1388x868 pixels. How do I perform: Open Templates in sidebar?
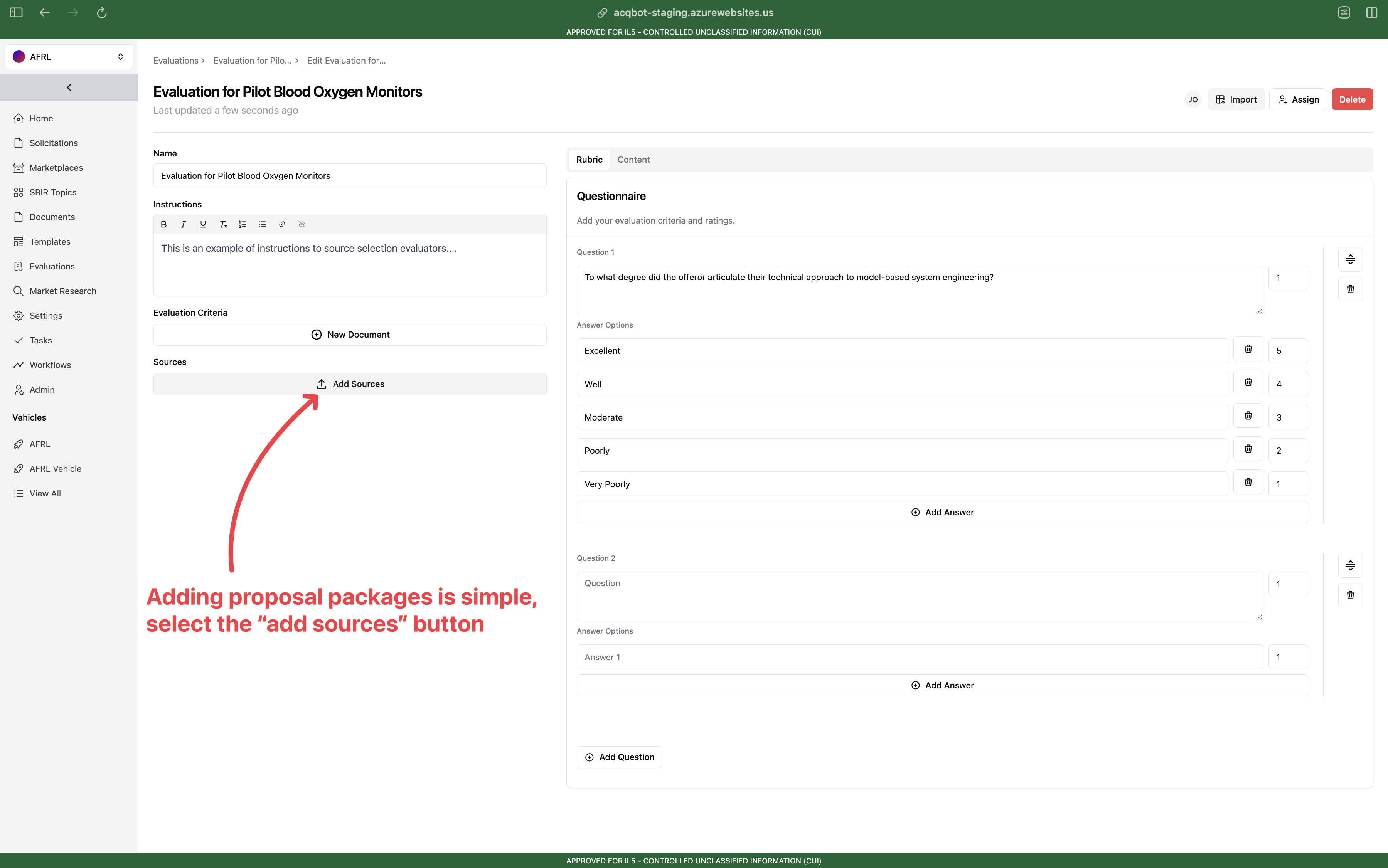(49, 242)
